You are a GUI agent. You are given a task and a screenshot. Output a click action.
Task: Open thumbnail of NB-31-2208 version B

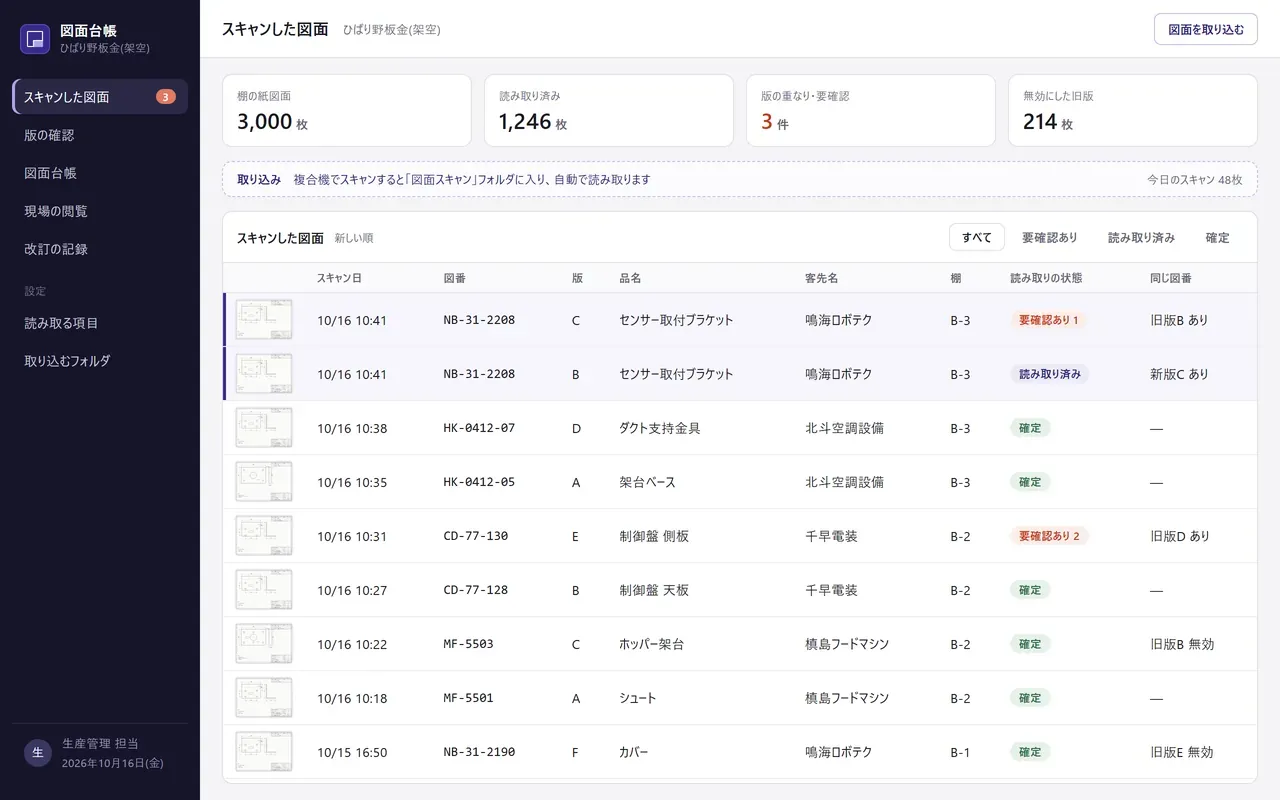coord(264,374)
